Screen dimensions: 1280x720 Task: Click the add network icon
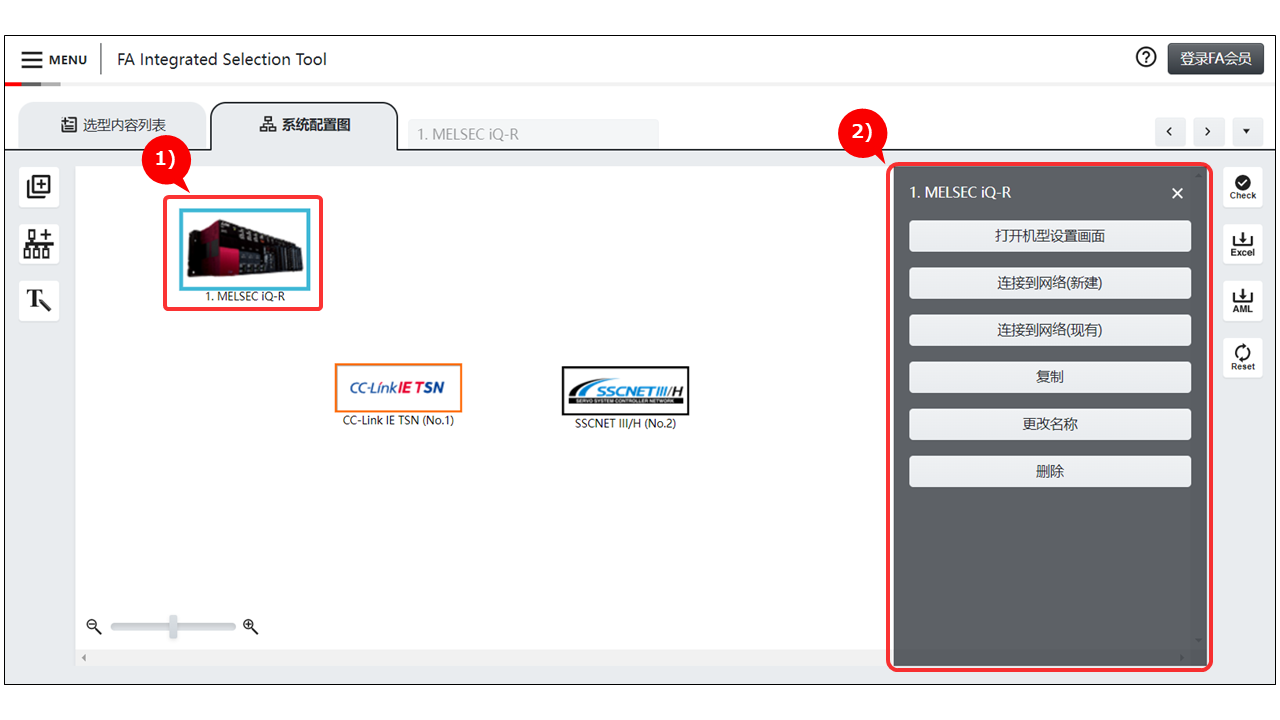point(39,243)
